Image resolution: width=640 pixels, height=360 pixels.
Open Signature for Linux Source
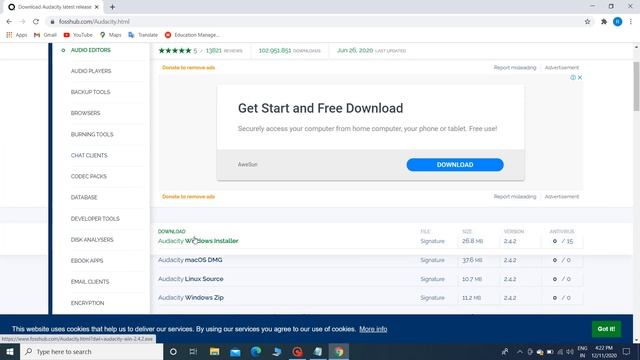click(x=432, y=279)
